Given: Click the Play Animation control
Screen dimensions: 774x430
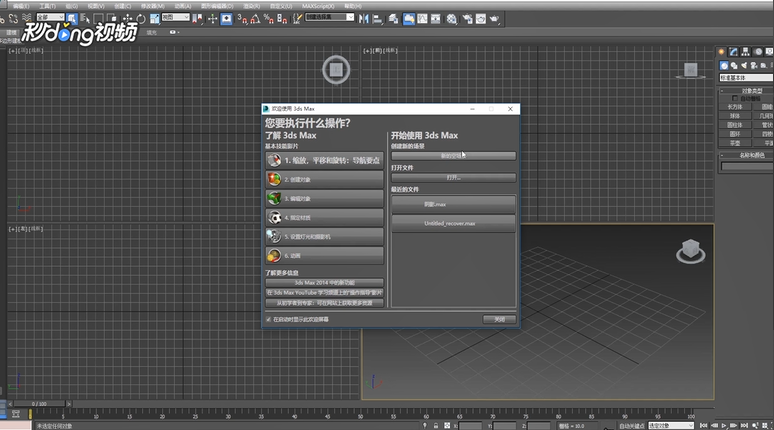Looking at the screenshot, I should [x=724, y=425].
